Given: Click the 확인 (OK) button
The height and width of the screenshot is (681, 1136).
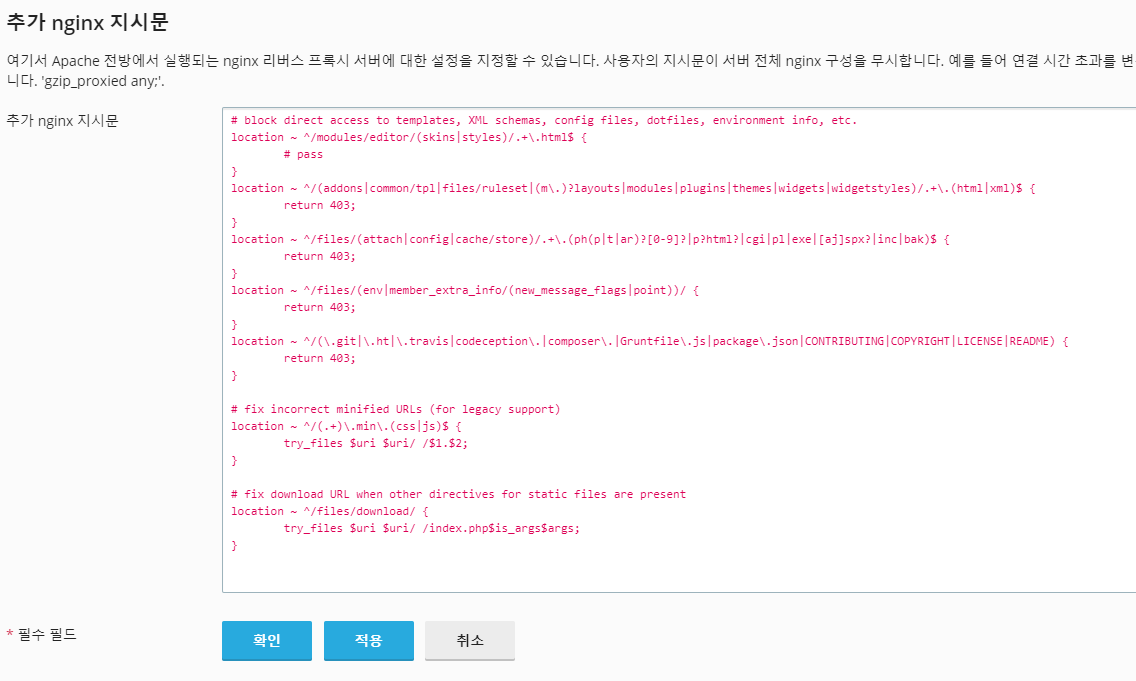Looking at the screenshot, I should click(267, 640).
